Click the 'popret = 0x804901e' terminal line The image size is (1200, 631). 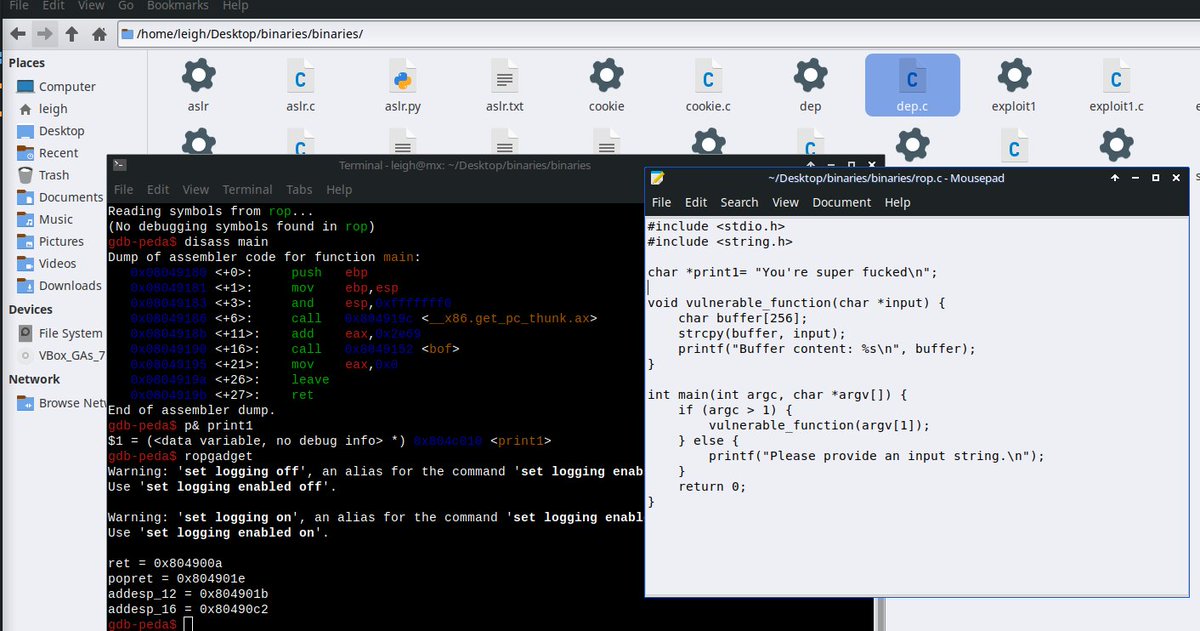click(x=176, y=578)
